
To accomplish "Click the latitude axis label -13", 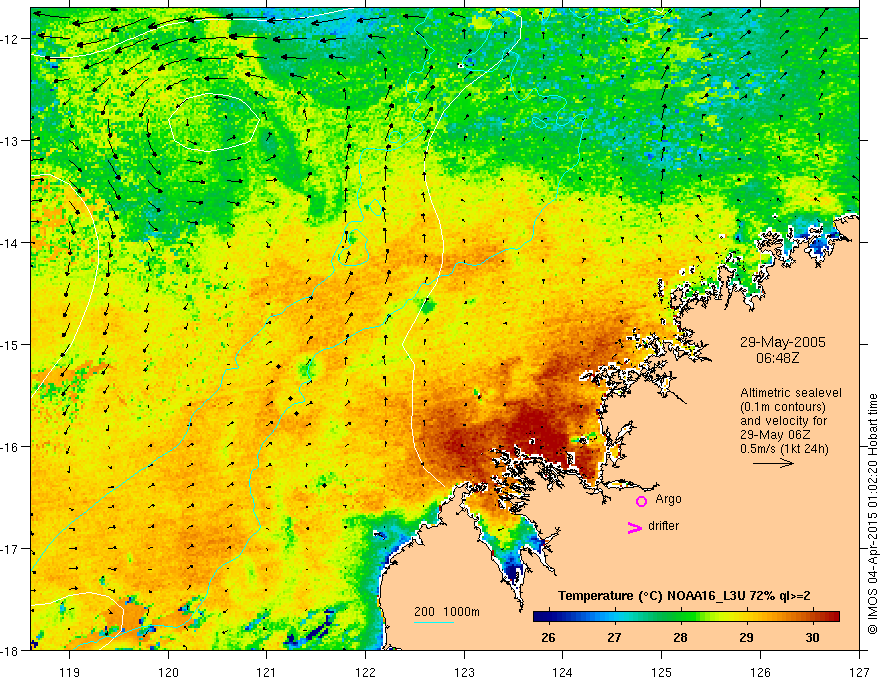I will click(10, 141).
